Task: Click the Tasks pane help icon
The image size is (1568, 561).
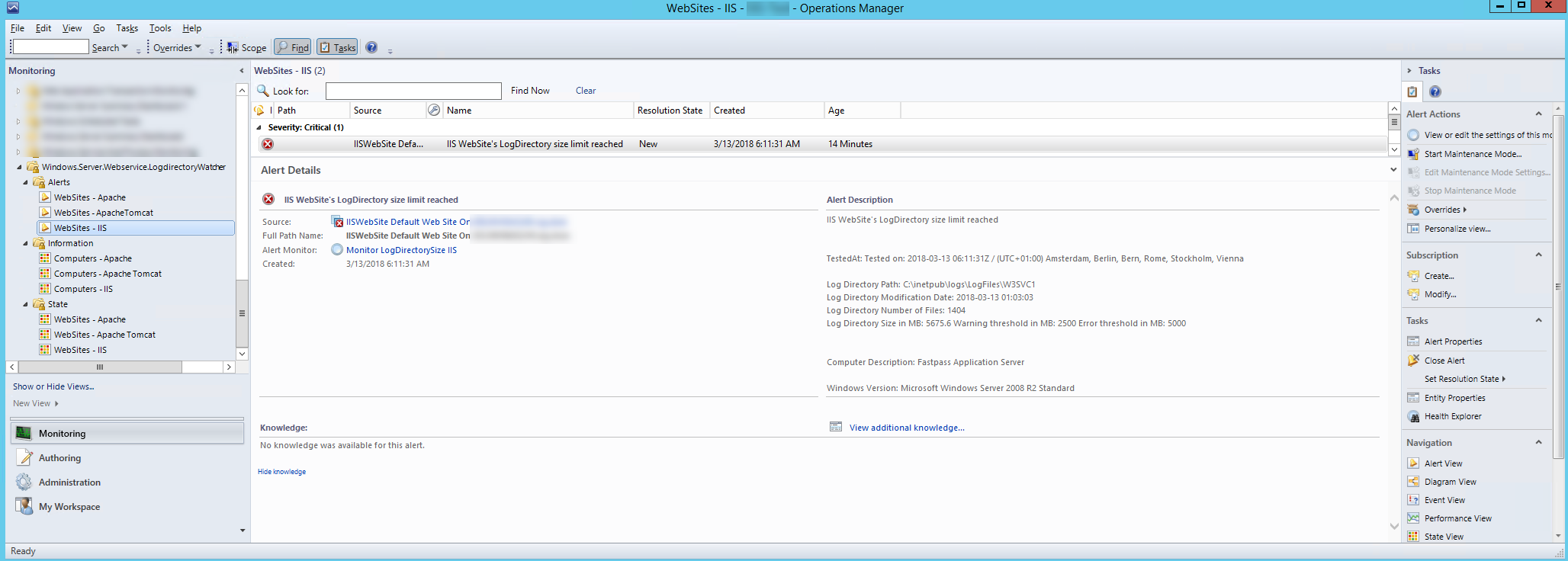Action: coord(1435,91)
